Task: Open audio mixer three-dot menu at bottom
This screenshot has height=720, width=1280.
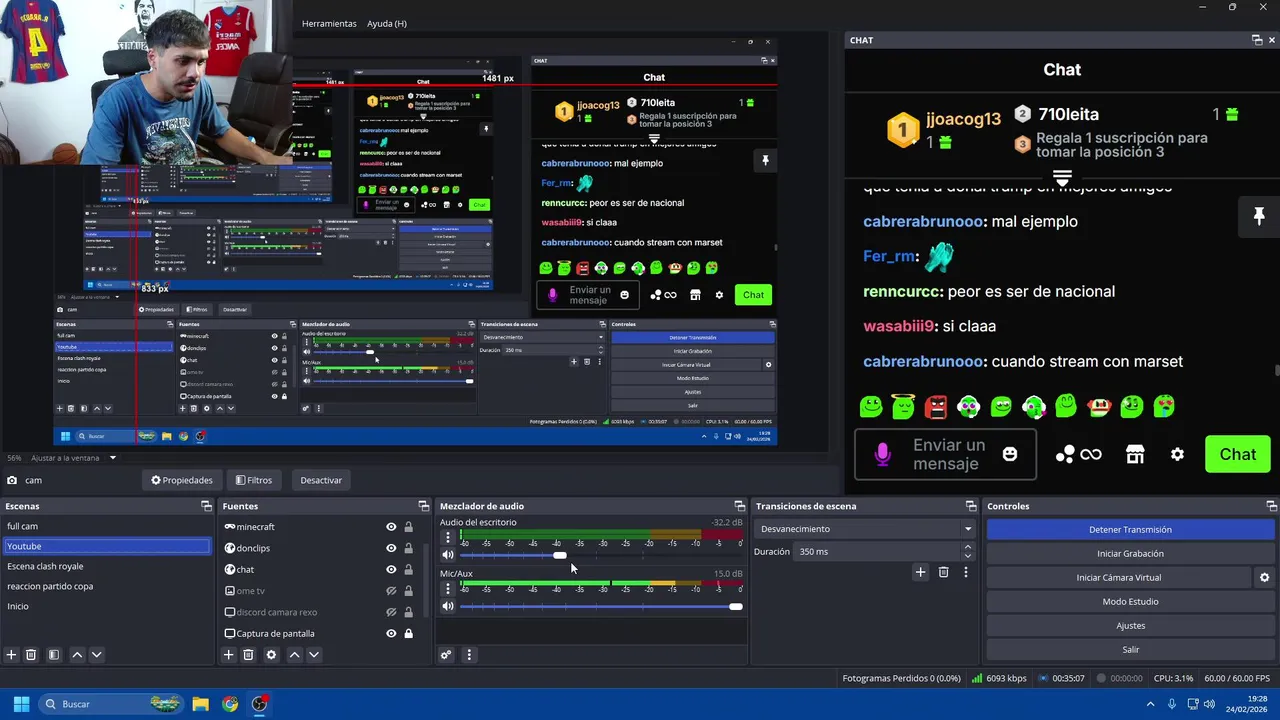Action: point(469,655)
